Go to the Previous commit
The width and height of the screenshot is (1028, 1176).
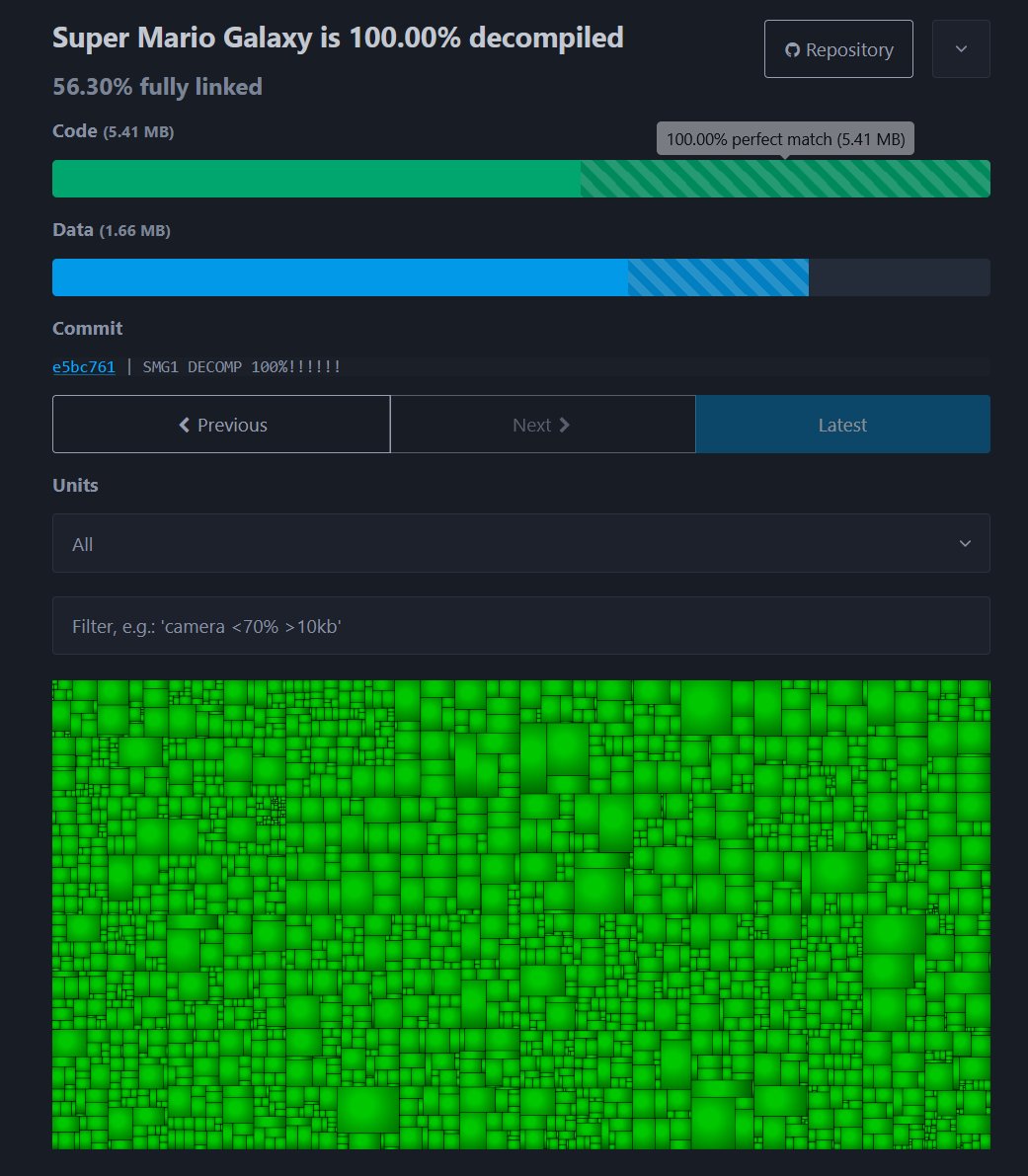[x=221, y=425]
